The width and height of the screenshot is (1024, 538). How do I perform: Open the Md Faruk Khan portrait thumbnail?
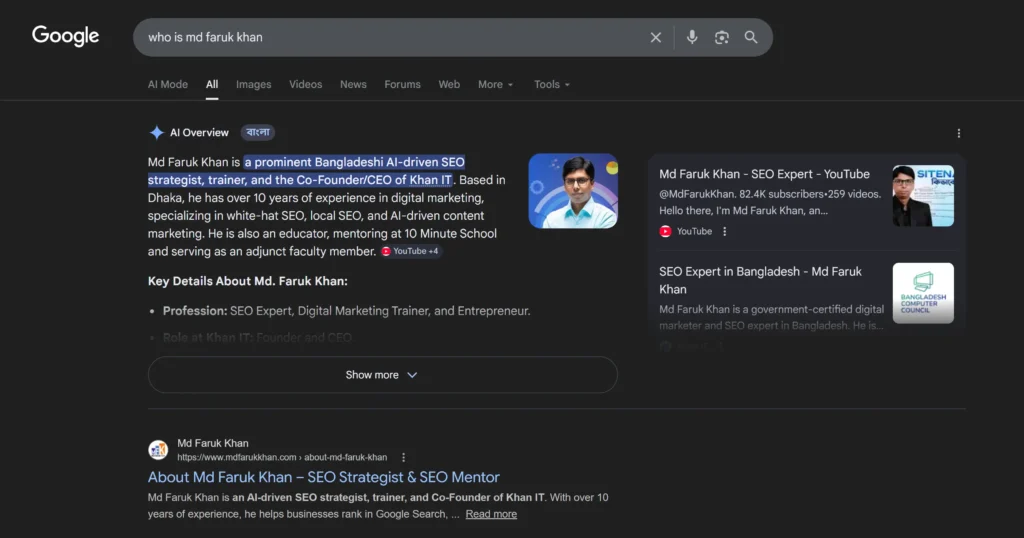click(x=573, y=191)
